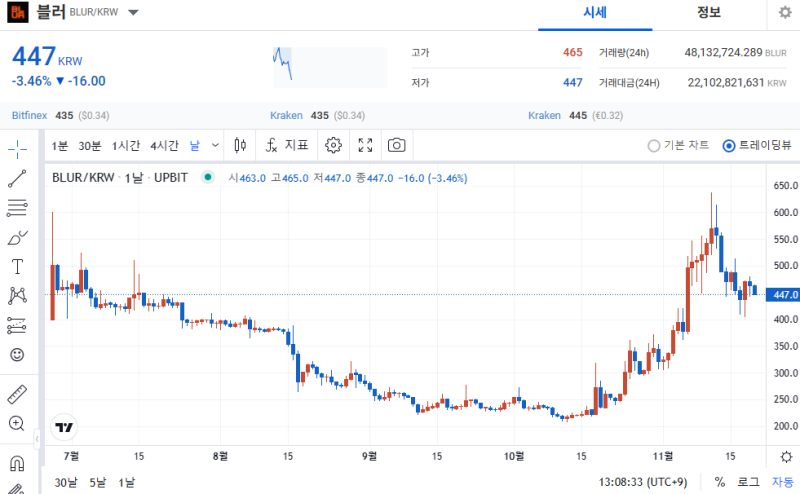Open the 지표 indicators menu
This screenshot has height=494, width=800.
tap(287, 145)
